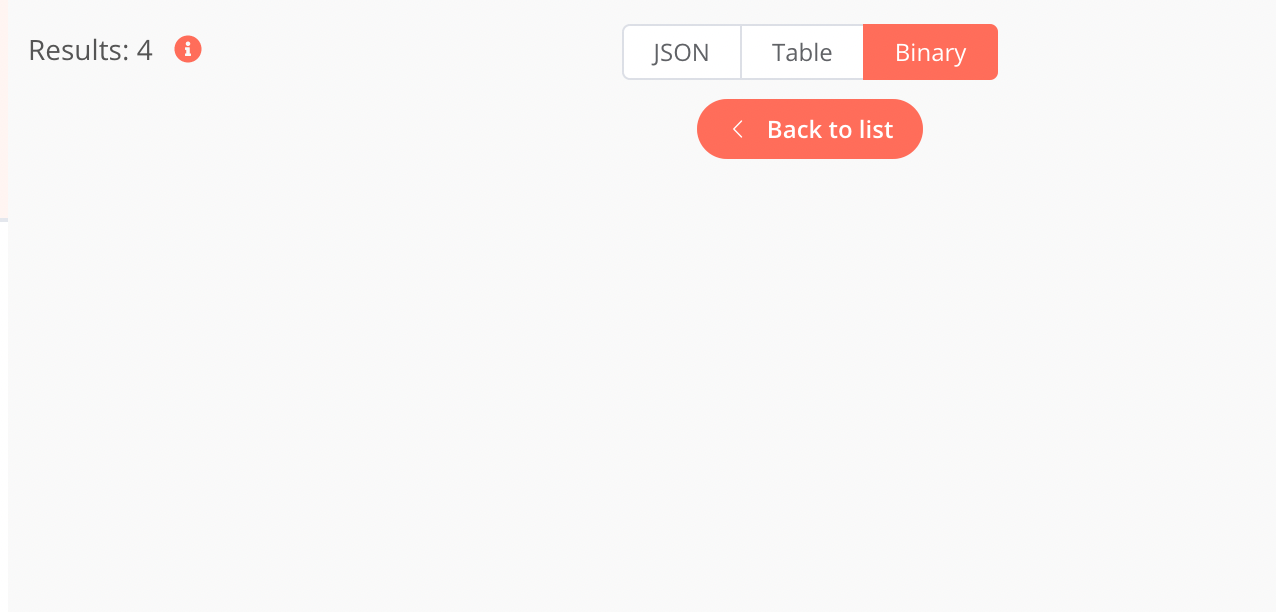Display output as Table

pos(802,52)
